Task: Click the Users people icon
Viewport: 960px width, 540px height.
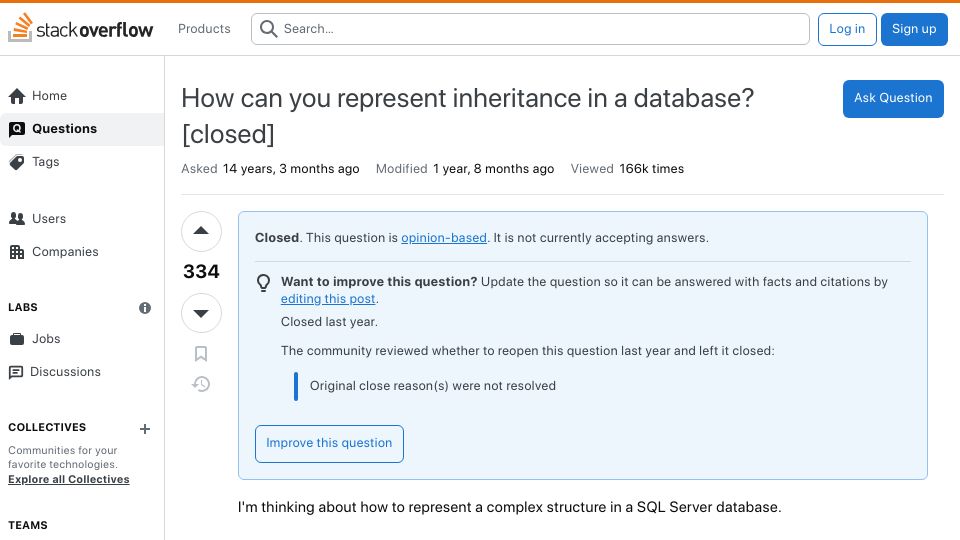Action: (17, 219)
